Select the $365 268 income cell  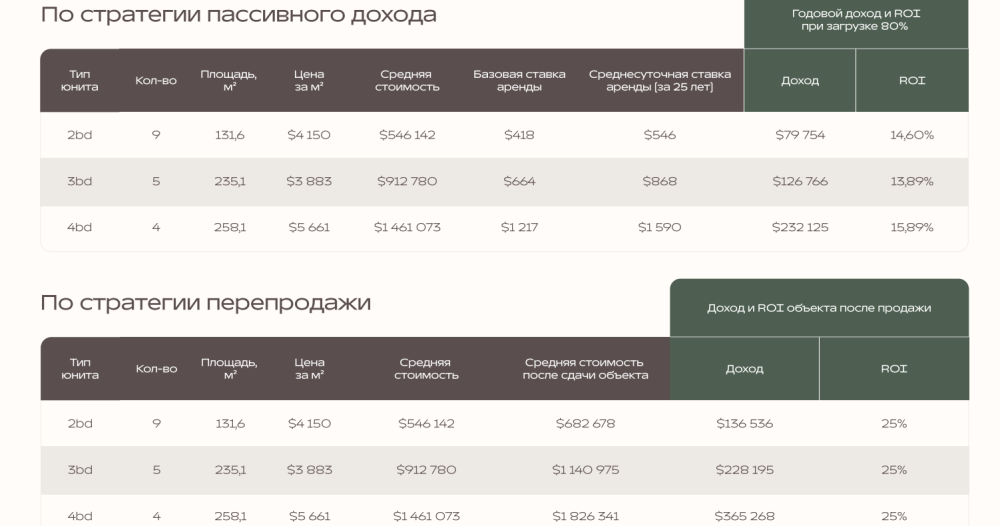point(744,516)
